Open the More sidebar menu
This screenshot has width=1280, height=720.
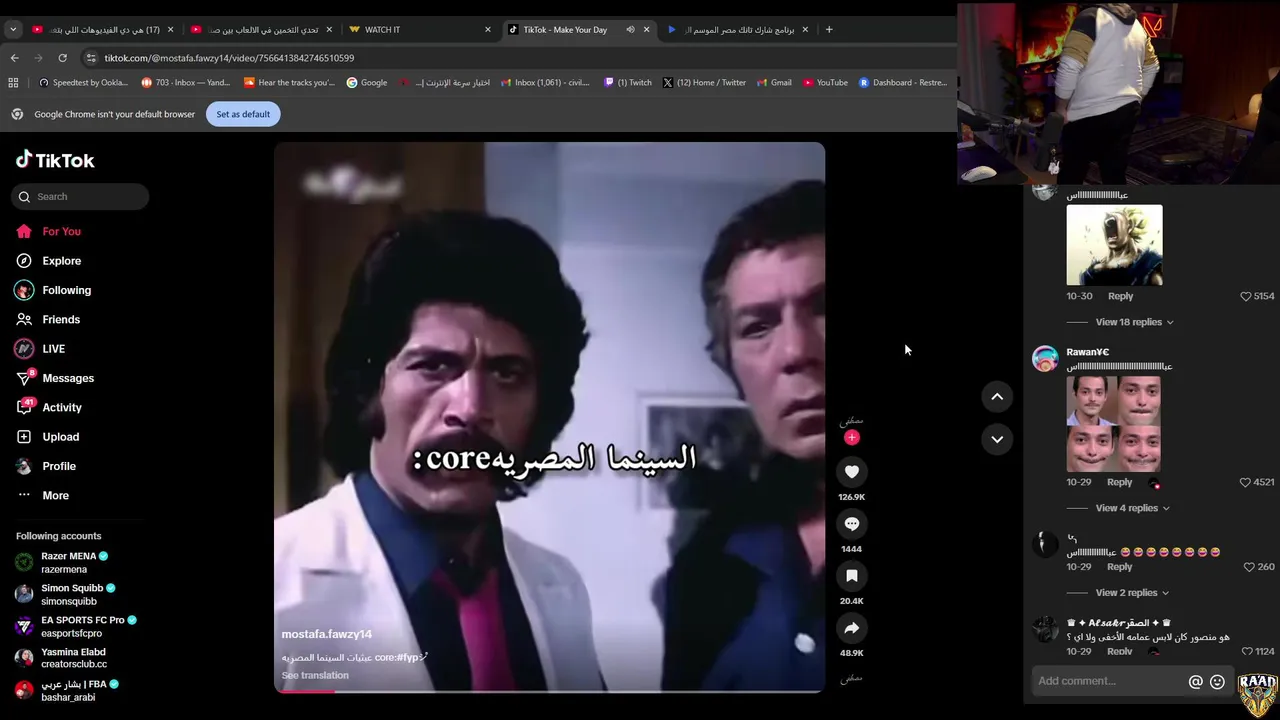43,496
